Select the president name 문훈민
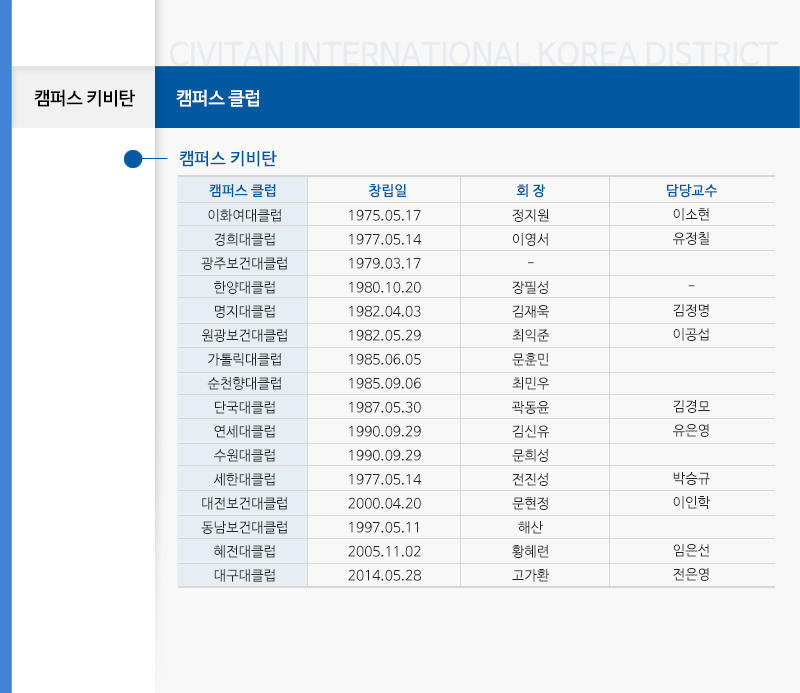The width and height of the screenshot is (800, 693). tap(531, 359)
